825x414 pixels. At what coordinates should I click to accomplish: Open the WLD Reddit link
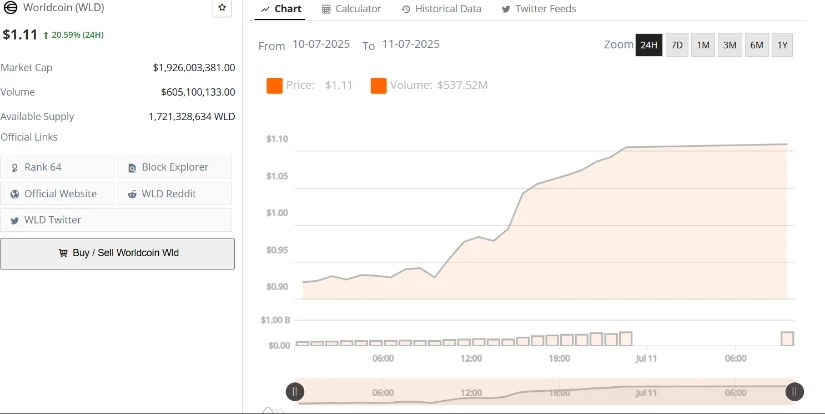click(x=174, y=193)
